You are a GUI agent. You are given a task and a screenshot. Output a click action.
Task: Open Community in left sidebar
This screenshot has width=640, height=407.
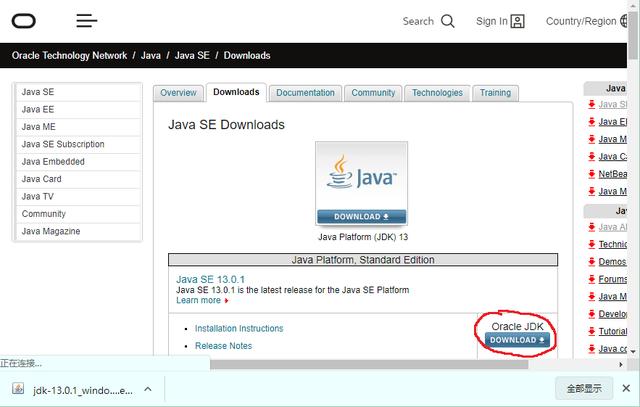point(79,214)
